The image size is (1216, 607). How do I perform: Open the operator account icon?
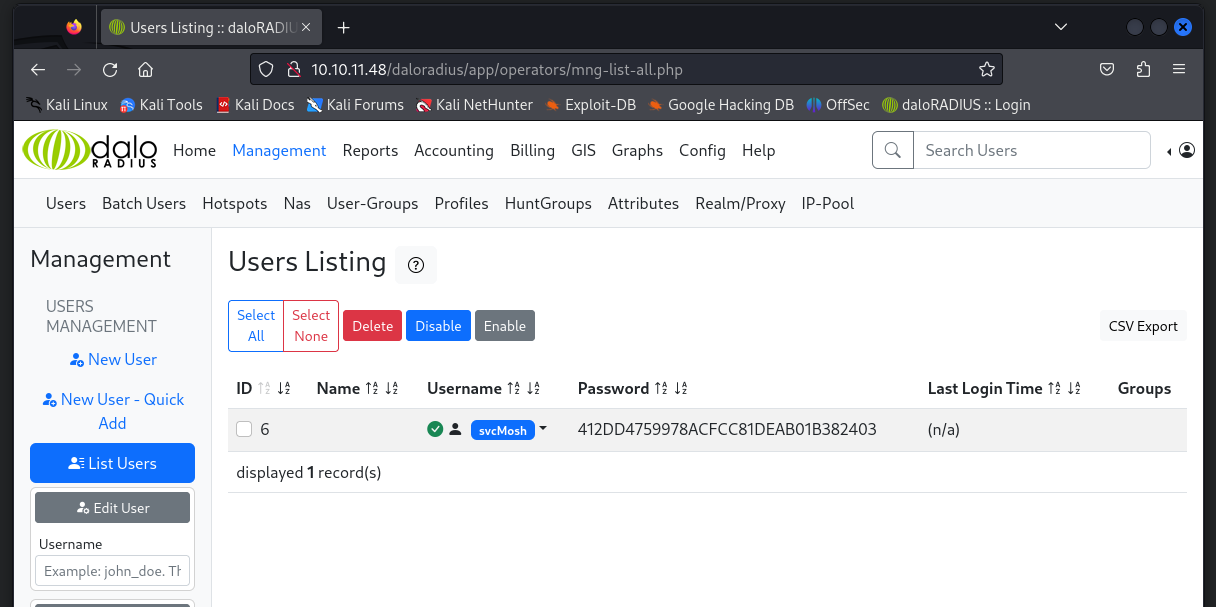pos(1186,150)
